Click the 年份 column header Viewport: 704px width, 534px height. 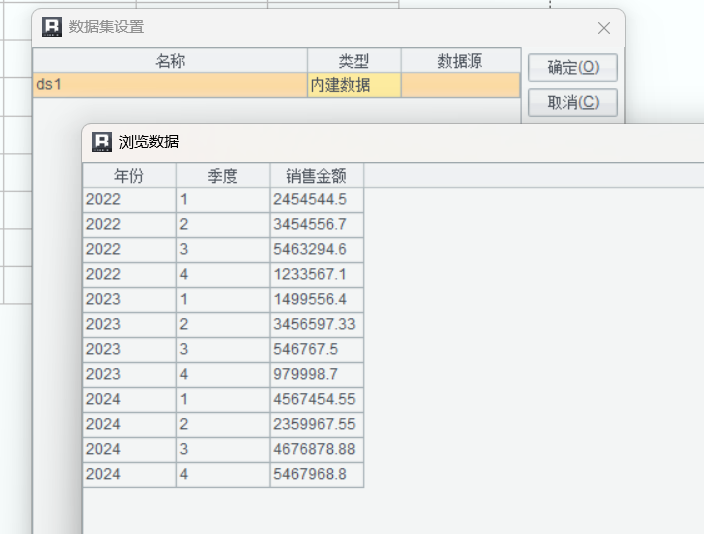click(x=129, y=176)
